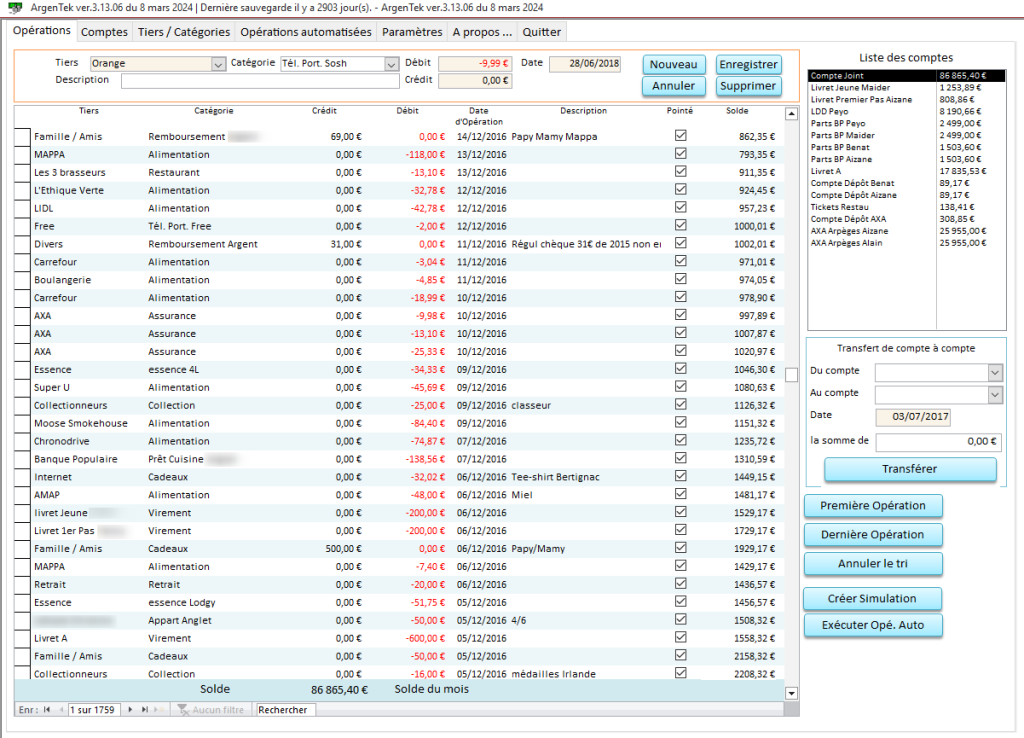
Task: Go to next record in navigator
Action: coord(130,709)
